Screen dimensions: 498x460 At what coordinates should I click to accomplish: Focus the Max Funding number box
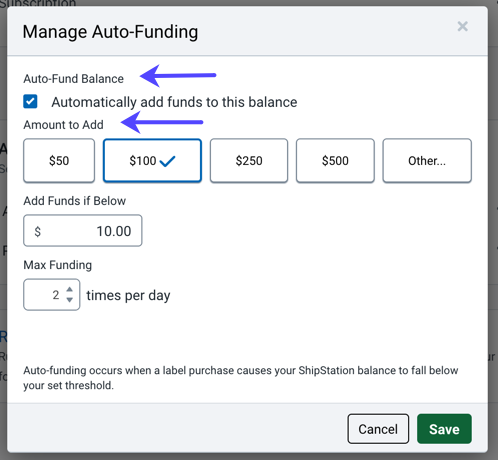(x=52, y=295)
